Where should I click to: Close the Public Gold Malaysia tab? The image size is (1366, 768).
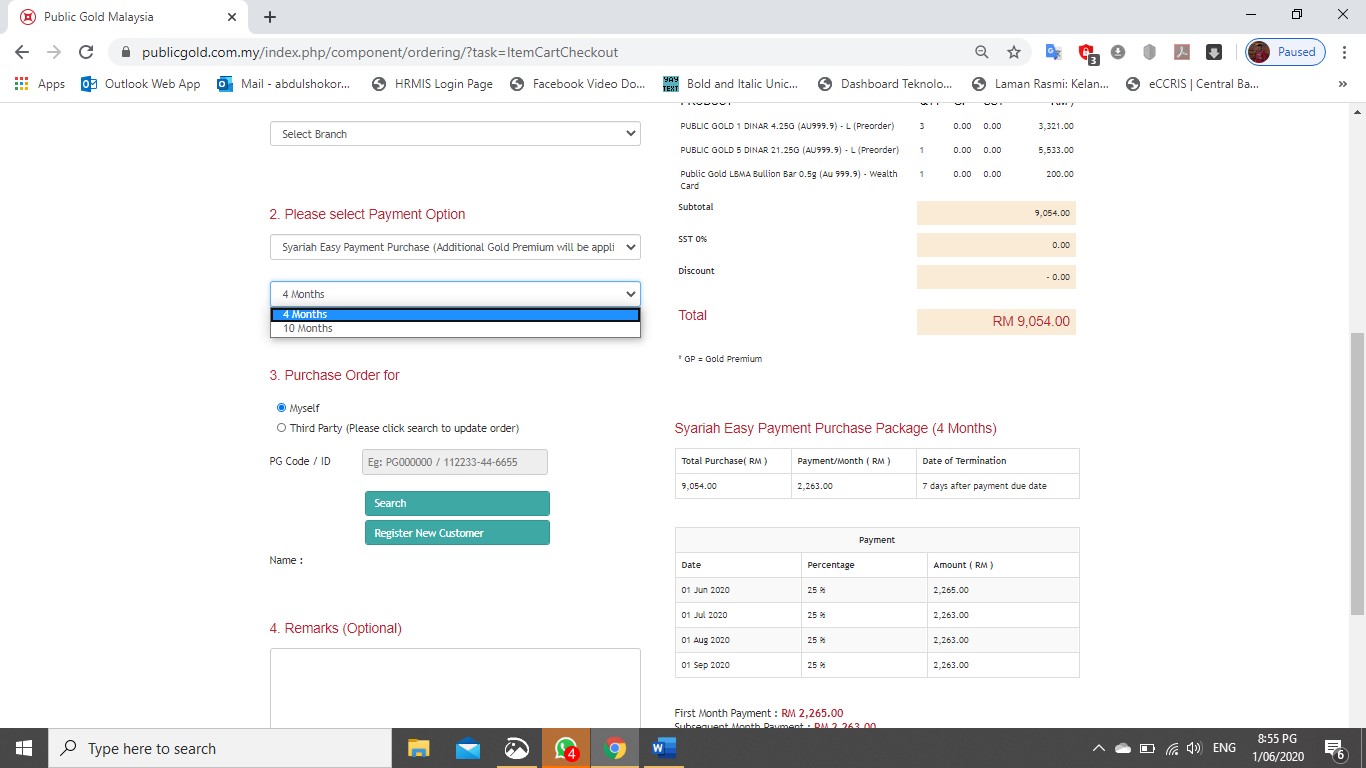tap(232, 17)
